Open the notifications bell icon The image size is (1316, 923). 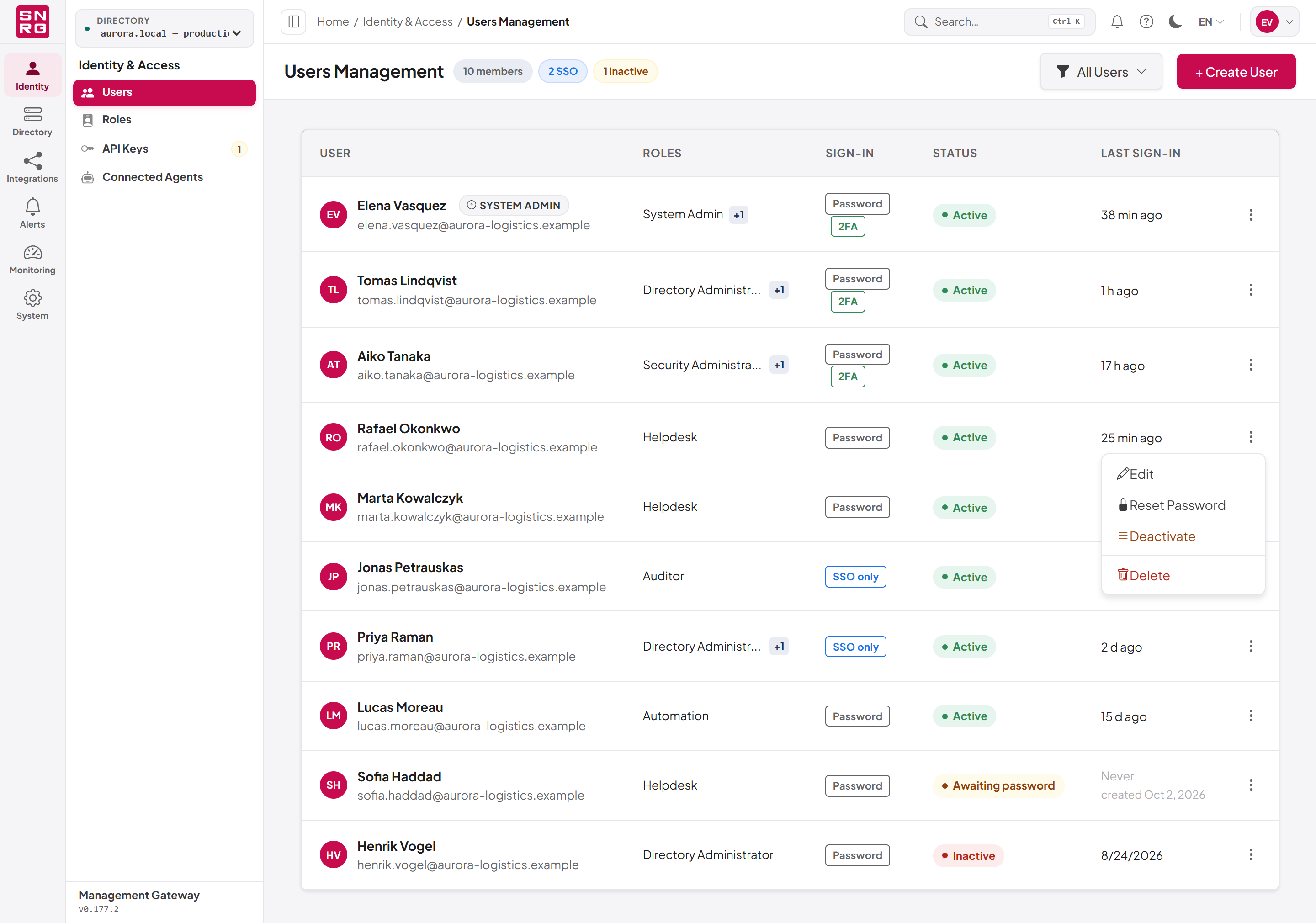click(x=1116, y=22)
